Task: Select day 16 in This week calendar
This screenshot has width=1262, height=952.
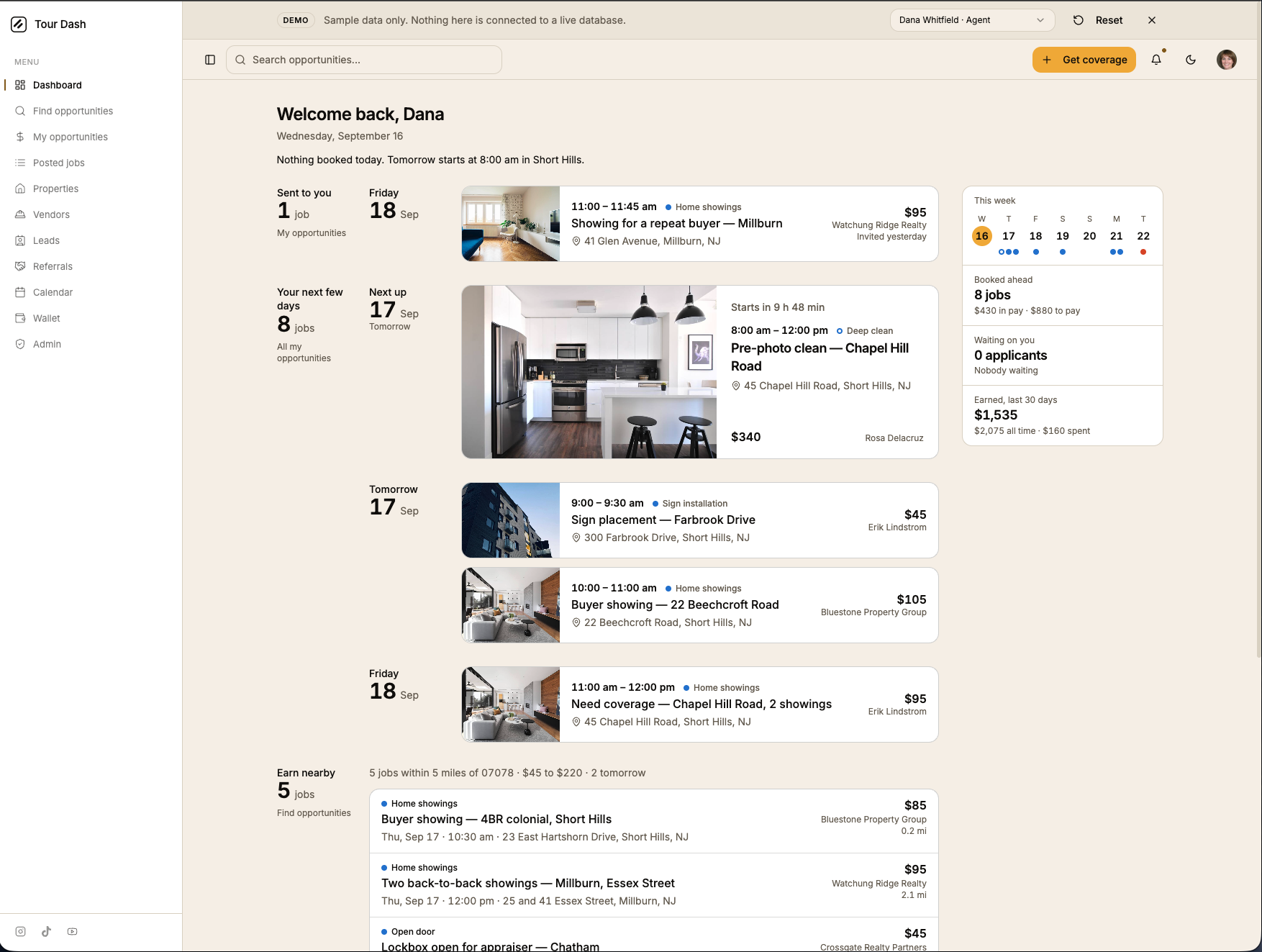Action: (x=982, y=236)
